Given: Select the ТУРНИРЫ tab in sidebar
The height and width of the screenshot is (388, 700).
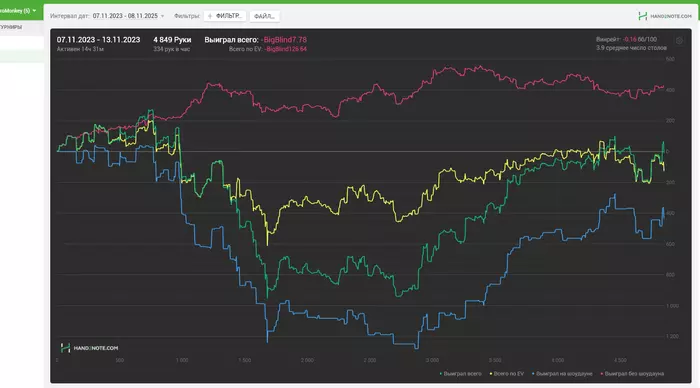Looking at the screenshot, I should click(11, 27).
